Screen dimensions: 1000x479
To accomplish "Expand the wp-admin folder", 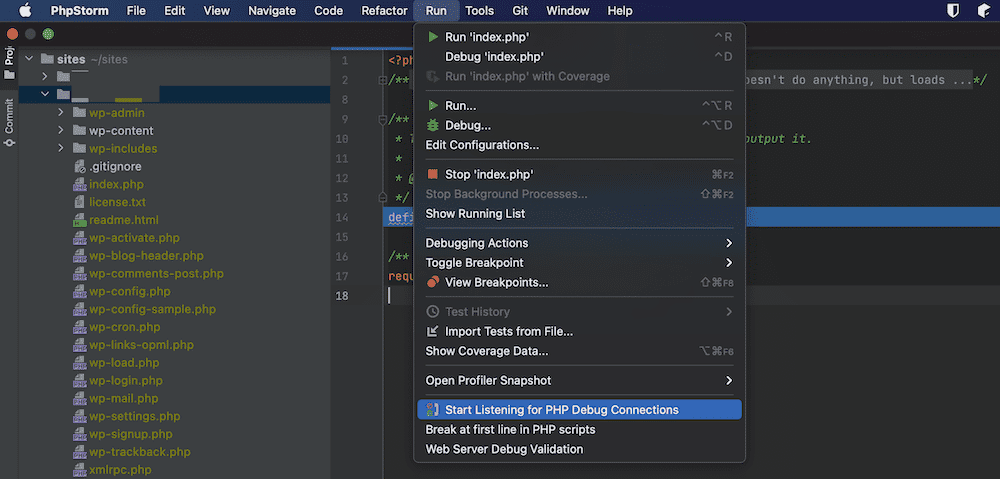I will pos(61,113).
